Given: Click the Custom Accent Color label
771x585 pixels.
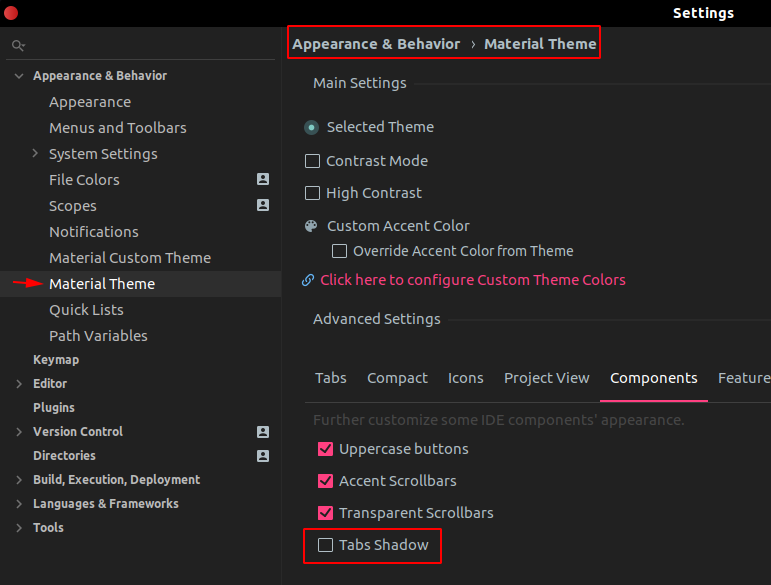Looking at the screenshot, I should click(398, 226).
